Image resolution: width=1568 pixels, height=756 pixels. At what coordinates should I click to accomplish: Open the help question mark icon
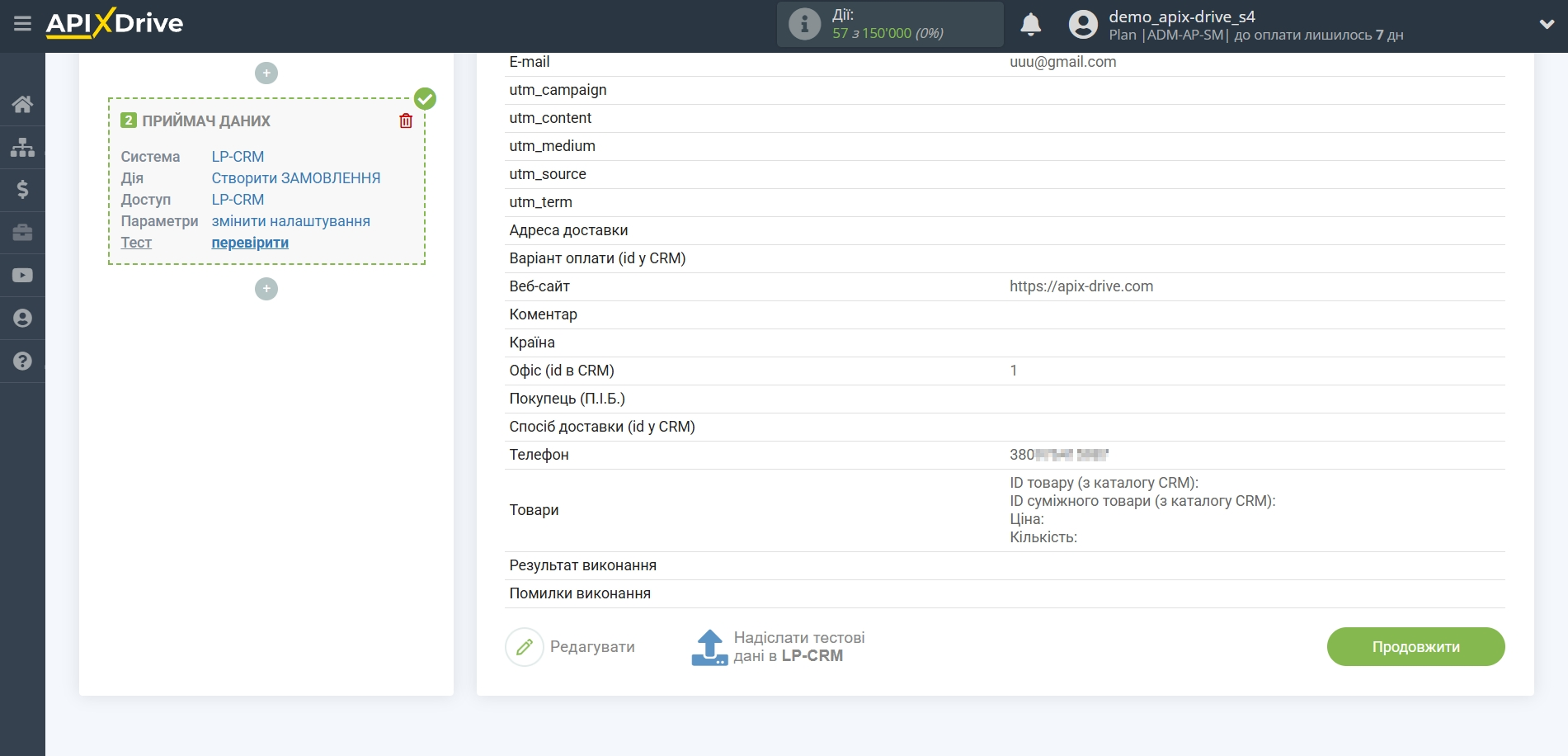pos(22,361)
